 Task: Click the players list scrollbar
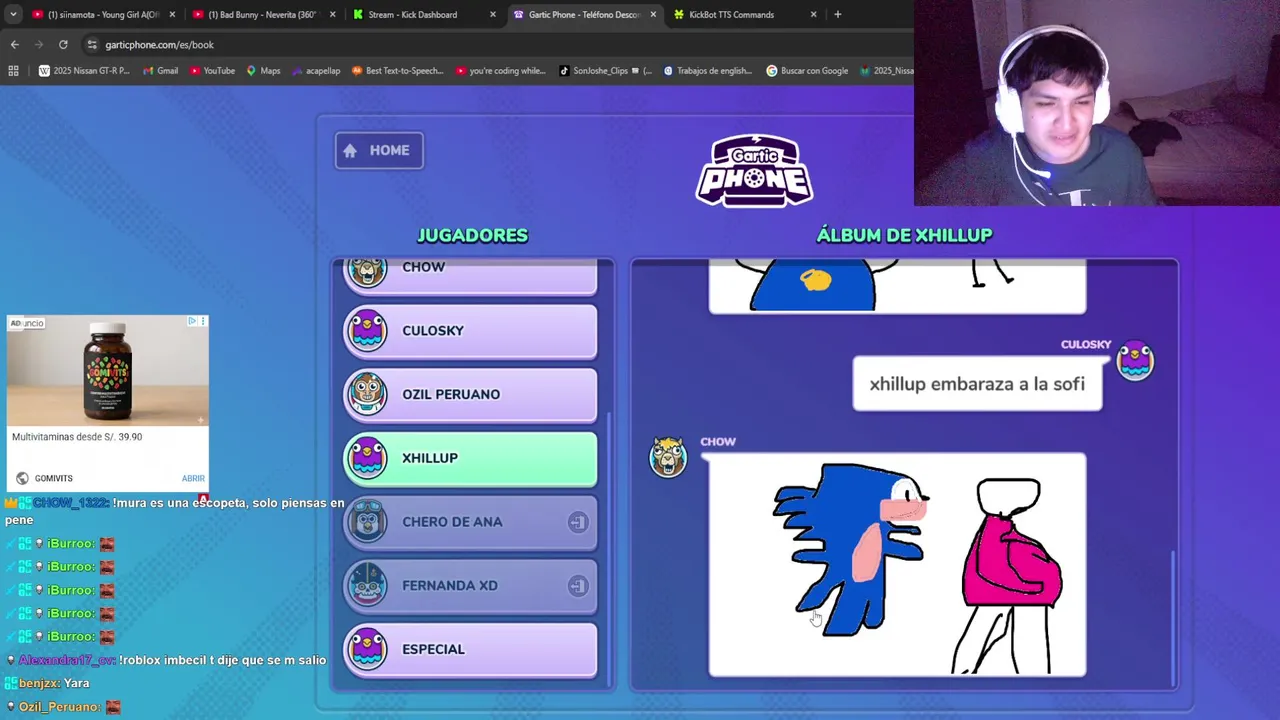click(609, 550)
